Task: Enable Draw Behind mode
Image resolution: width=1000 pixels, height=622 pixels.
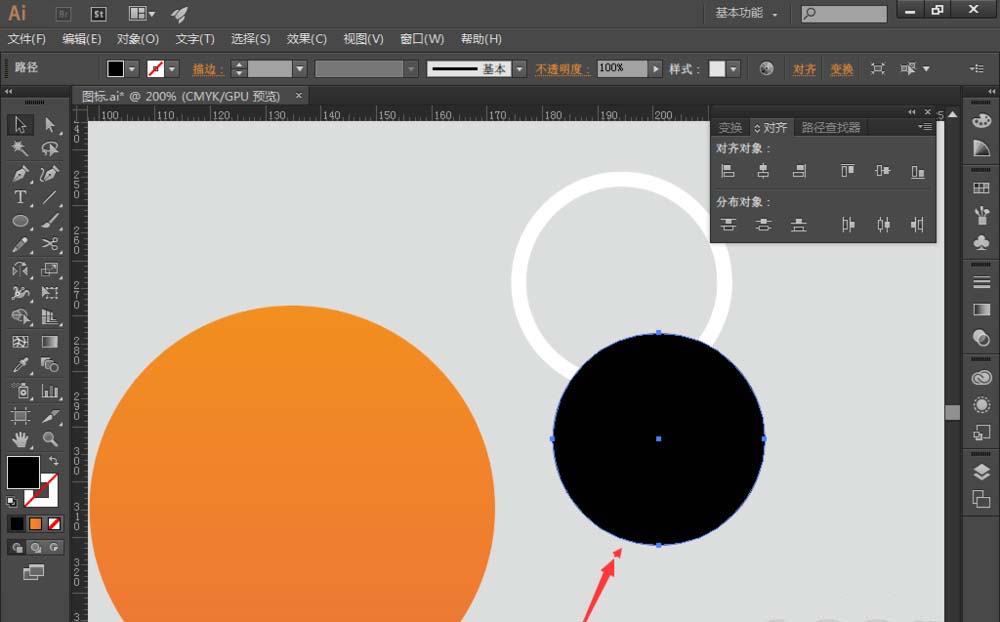Action: point(36,547)
